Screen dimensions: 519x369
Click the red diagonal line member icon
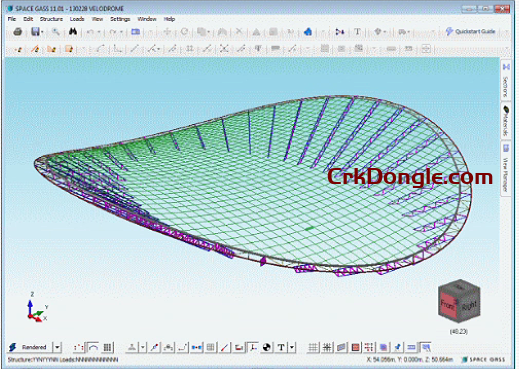(225, 347)
